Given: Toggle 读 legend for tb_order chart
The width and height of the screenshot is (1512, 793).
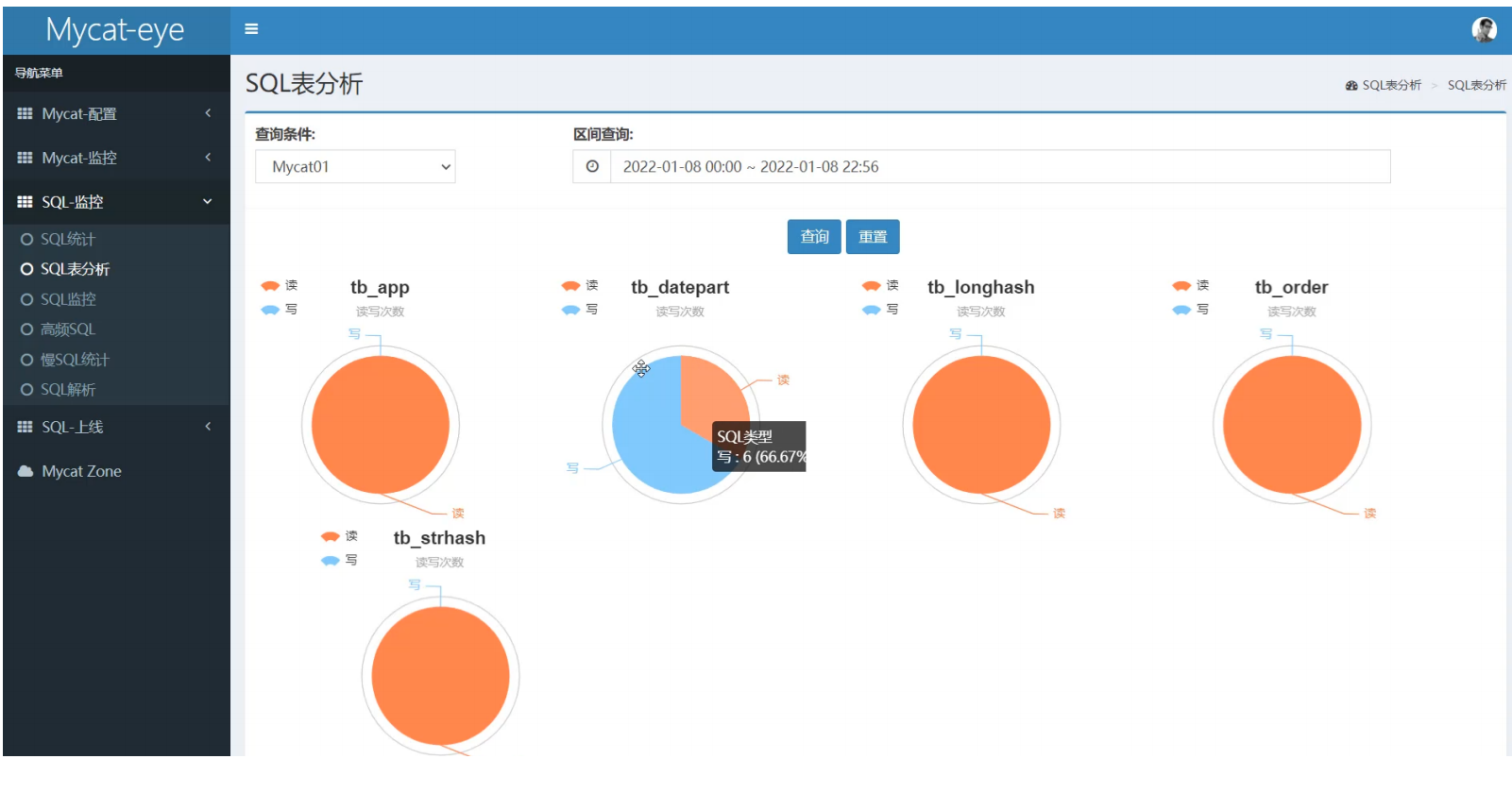Looking at the screenshot, I should click(x=1182, y=285).
